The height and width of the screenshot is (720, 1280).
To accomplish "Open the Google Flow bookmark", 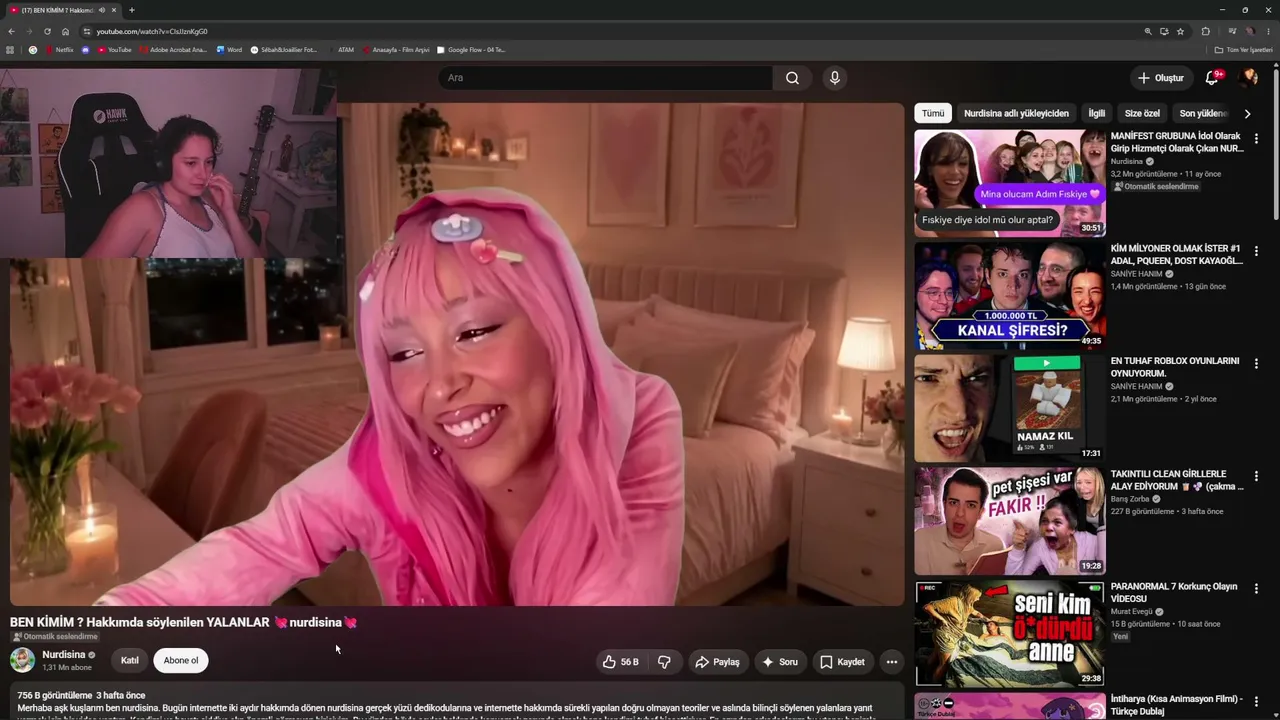I will coord(471,49).
